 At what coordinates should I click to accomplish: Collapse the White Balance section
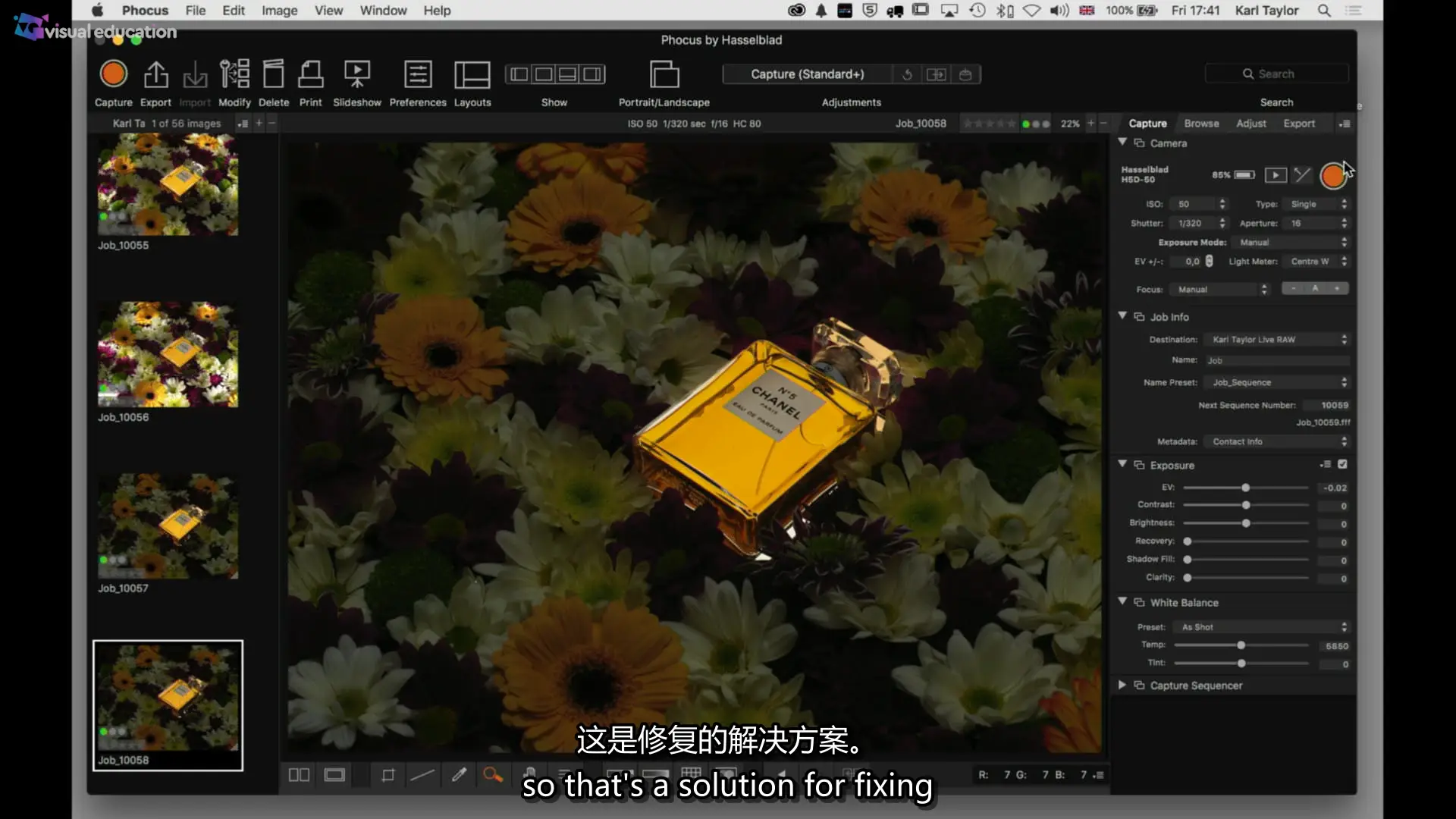point(1122,601)
